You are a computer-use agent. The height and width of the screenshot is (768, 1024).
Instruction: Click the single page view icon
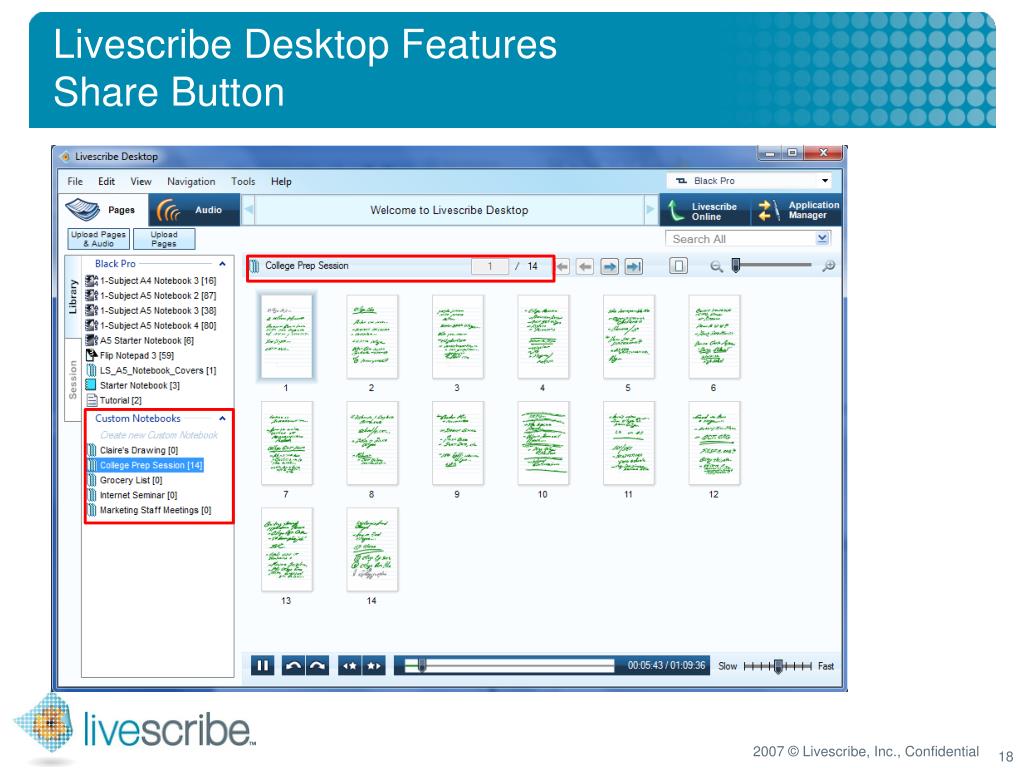click(679, 266)
